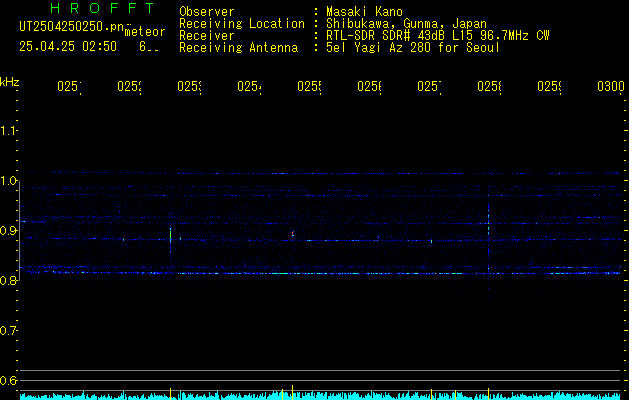Screen dimensions: 629x400
Task: Click the cyan noise level strip at bottom
Action: point(320,396)
